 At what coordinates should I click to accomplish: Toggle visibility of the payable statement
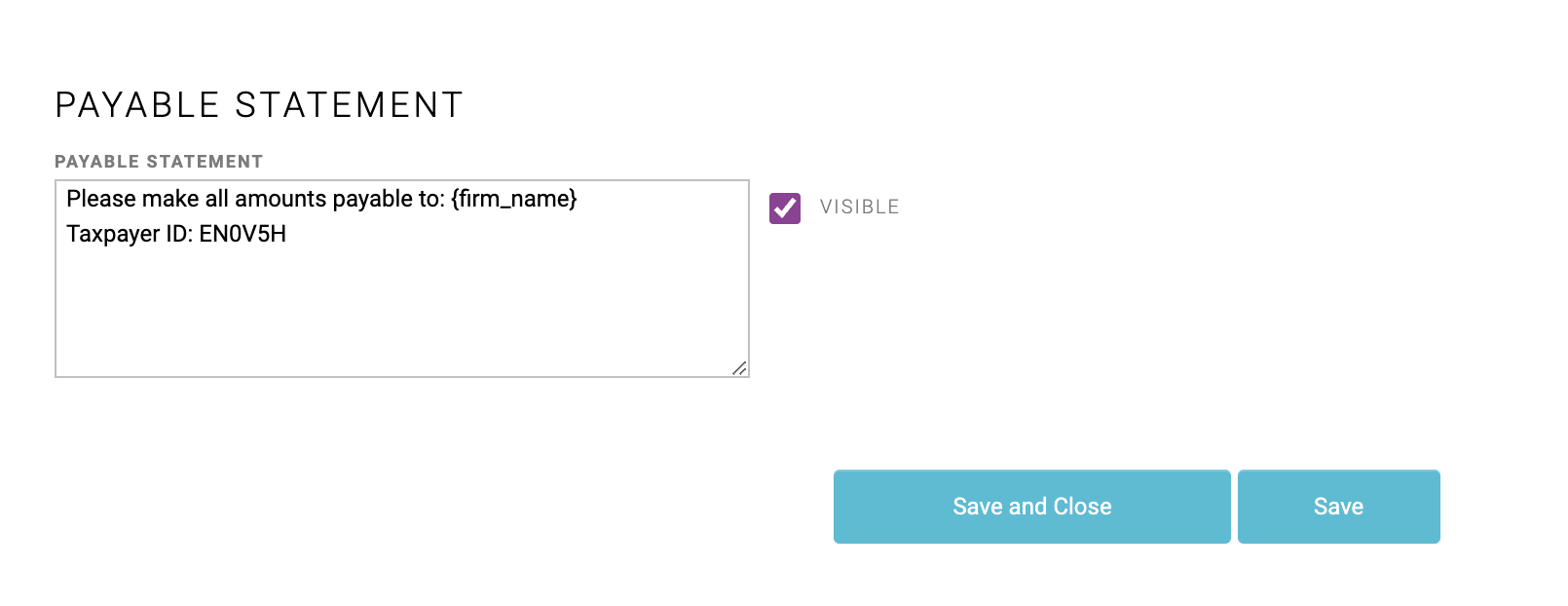pyautogui.click(x=784, y=207)
